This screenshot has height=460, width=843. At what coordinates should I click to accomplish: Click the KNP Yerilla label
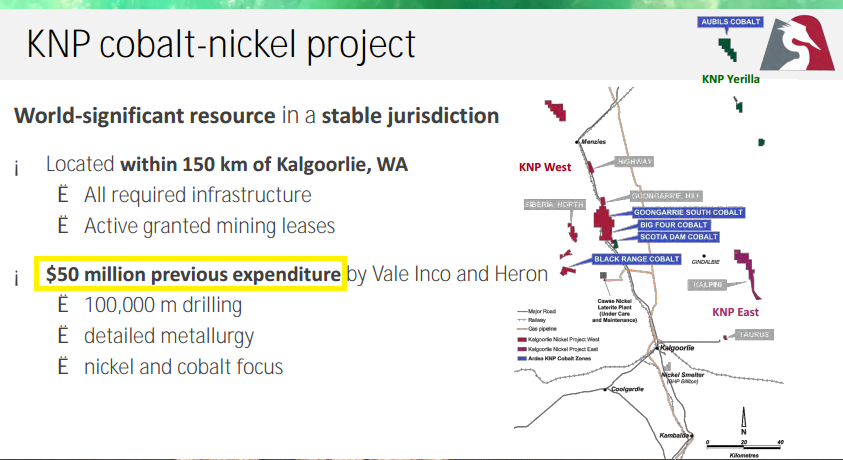click(731, 79)
